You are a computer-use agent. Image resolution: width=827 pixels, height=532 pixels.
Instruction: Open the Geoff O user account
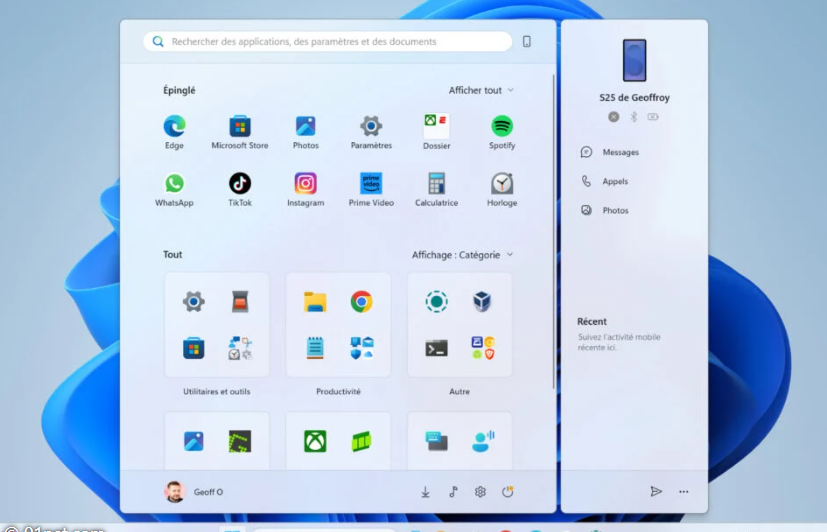194,492
